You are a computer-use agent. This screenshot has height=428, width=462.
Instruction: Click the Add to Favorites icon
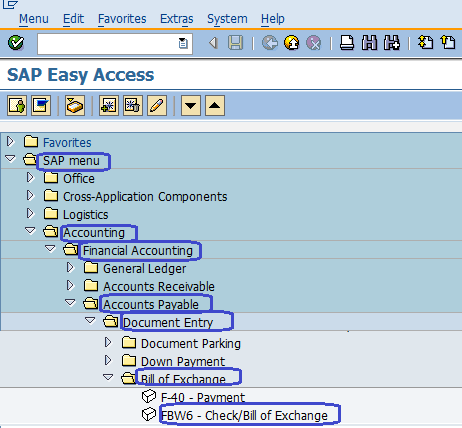click(109, 106)
